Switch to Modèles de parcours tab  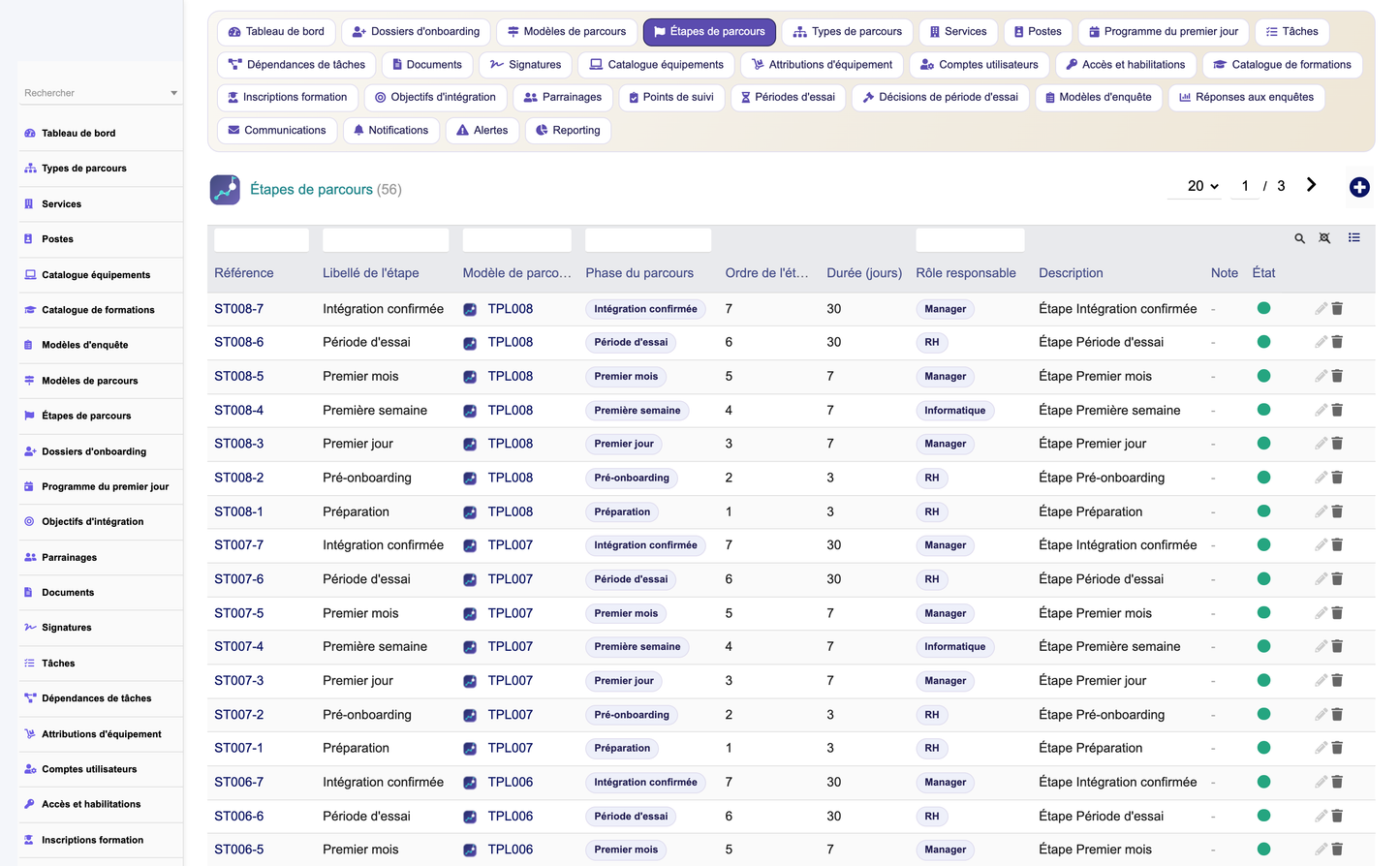[567, 32]
